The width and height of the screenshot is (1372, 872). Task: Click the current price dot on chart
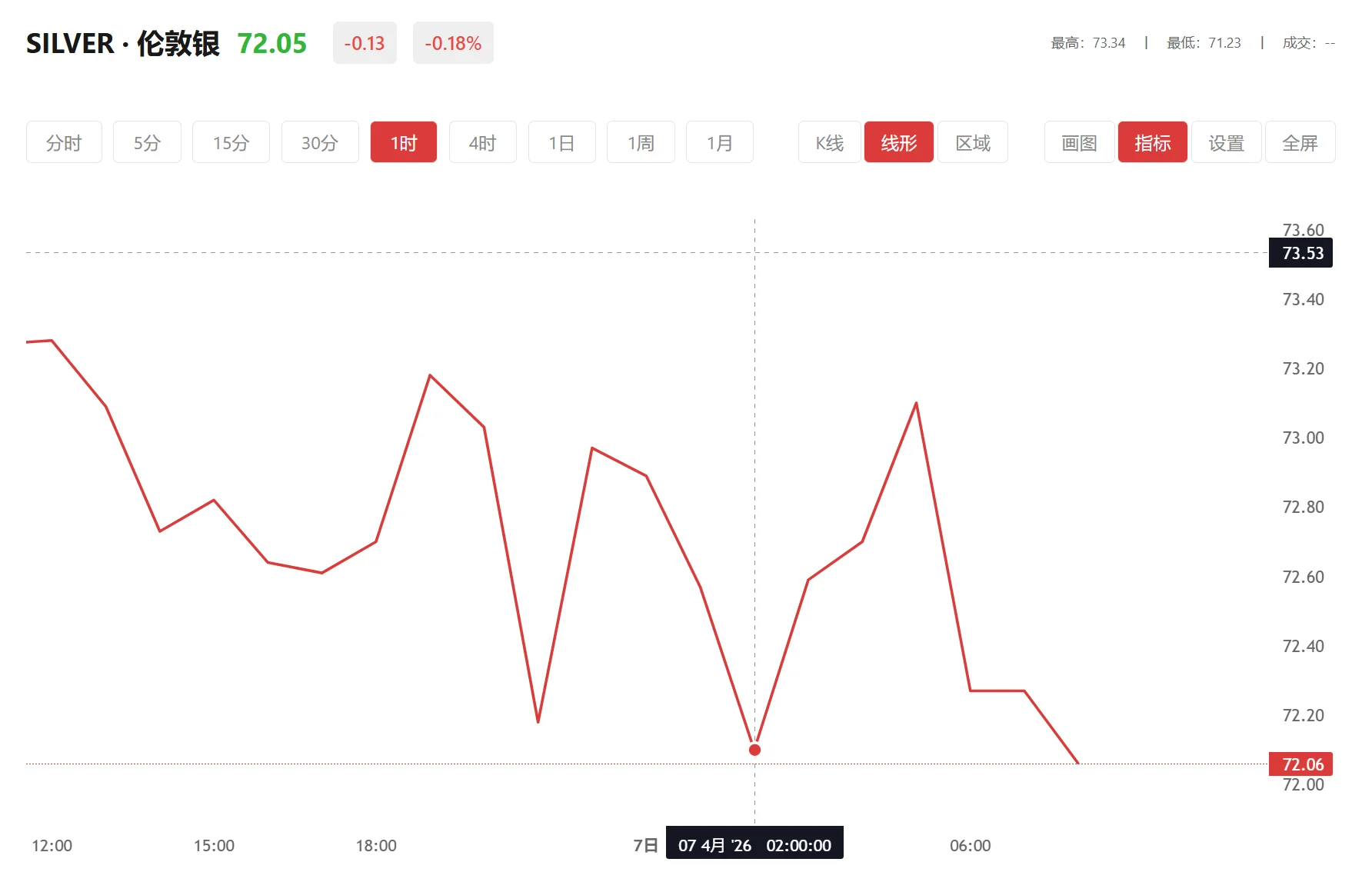(x=754, y=748)
